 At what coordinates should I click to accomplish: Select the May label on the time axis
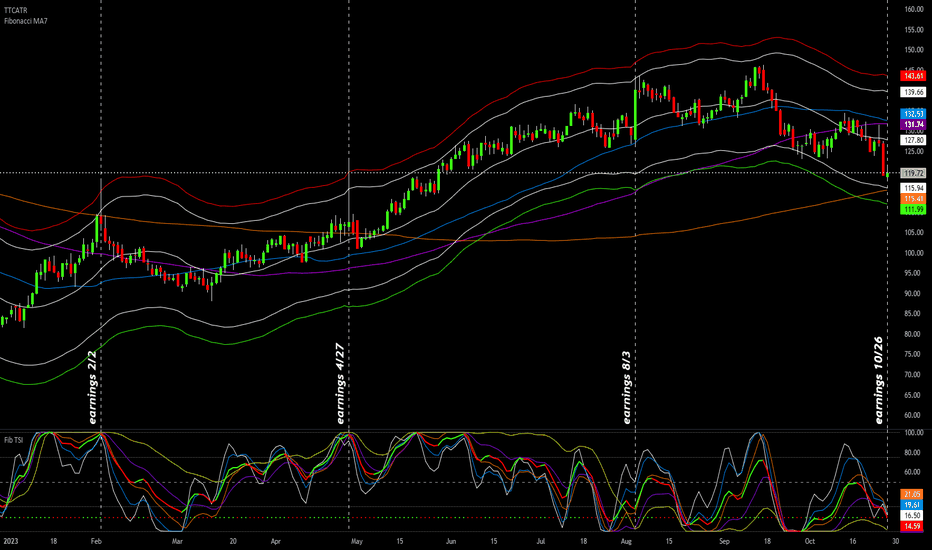(356, 542)
